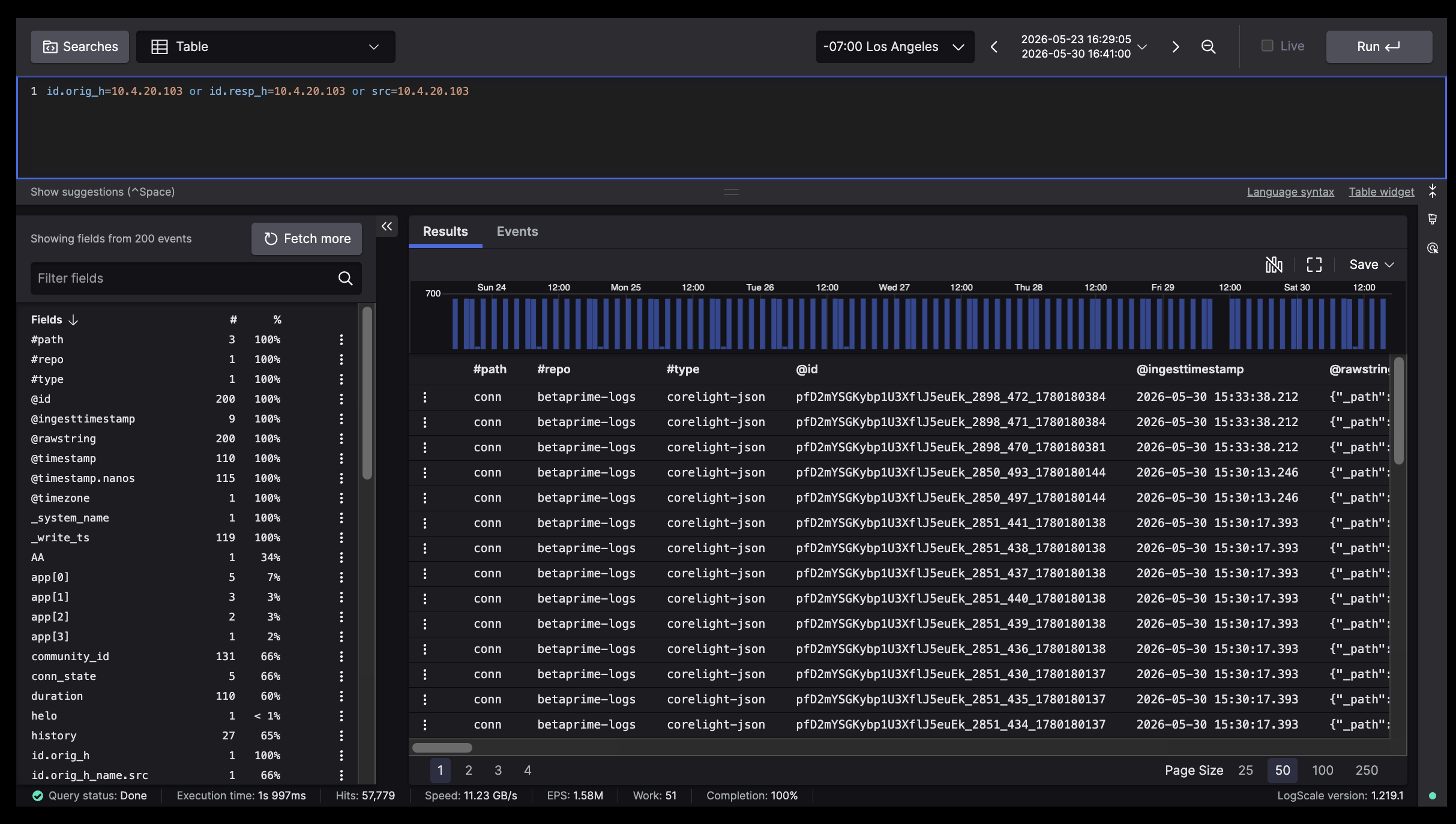Screen dimensions: 1456x824
Task: Sort by the #path column header
Action: tap(490, 369)
